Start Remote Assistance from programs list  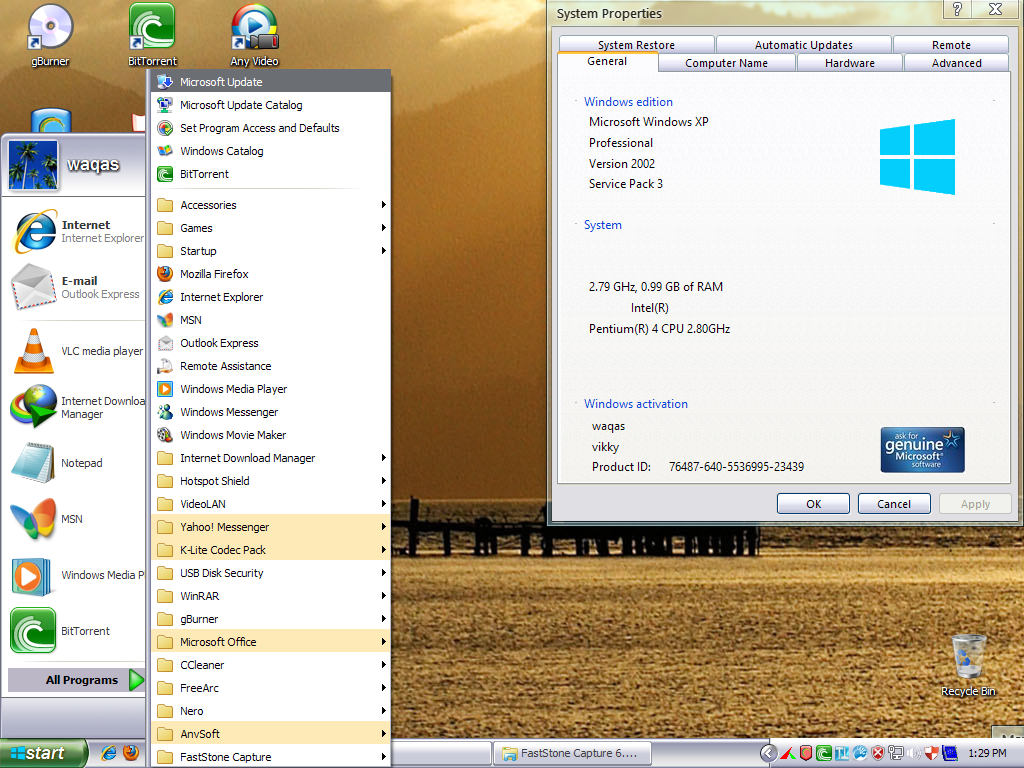[x=271, y=366]
